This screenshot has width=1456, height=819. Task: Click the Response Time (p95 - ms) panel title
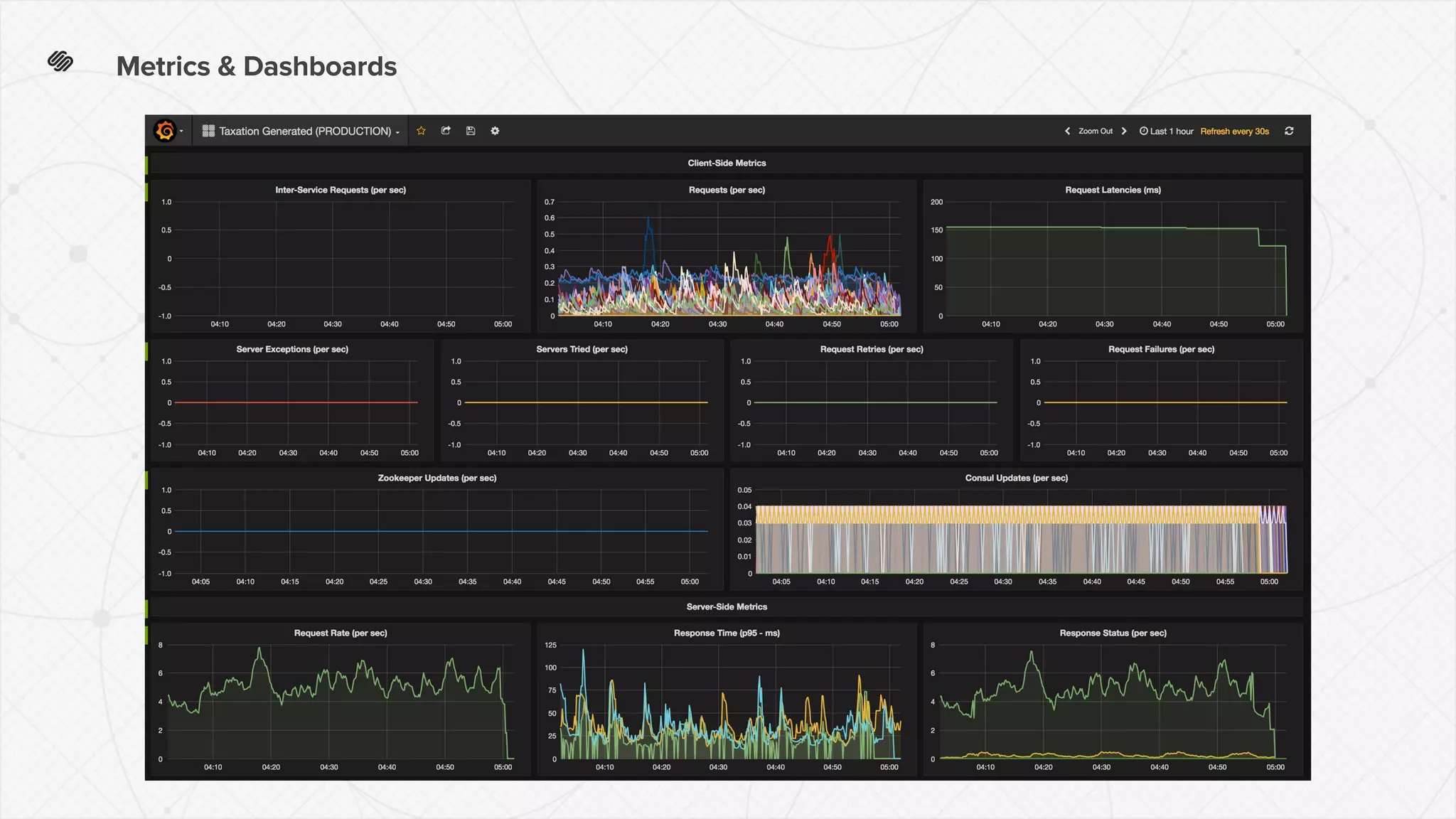coord(727,633)
